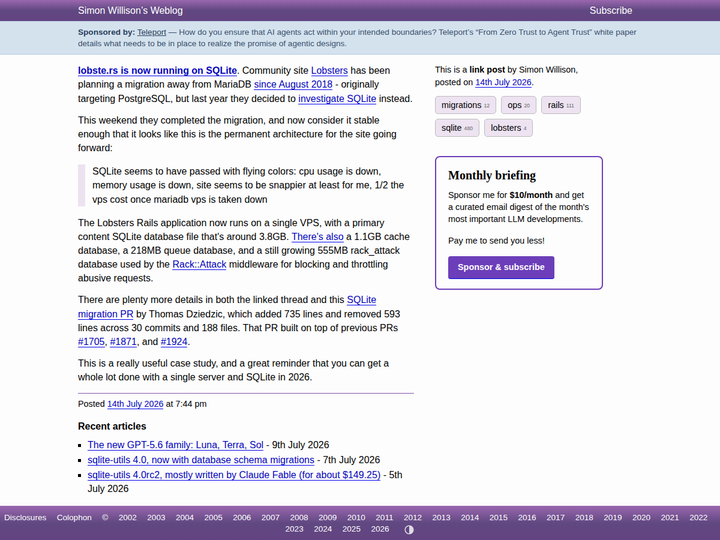Open the copyright symbol footer link

105,518
